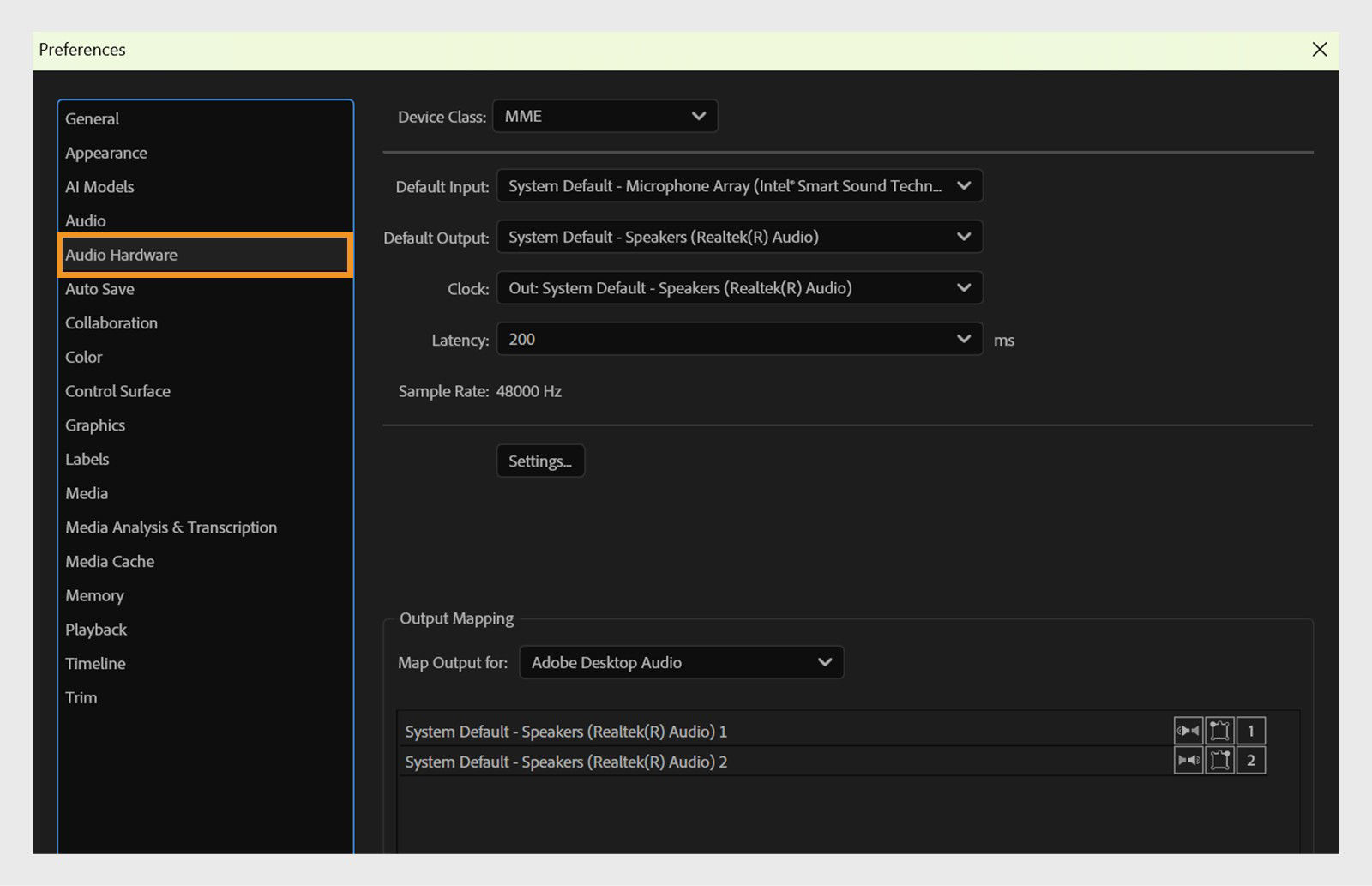The height and width of the screenshot is (886, 1372).
Task: Click left-channel speaker icon on first output row
Action: tap(1188, 731)
